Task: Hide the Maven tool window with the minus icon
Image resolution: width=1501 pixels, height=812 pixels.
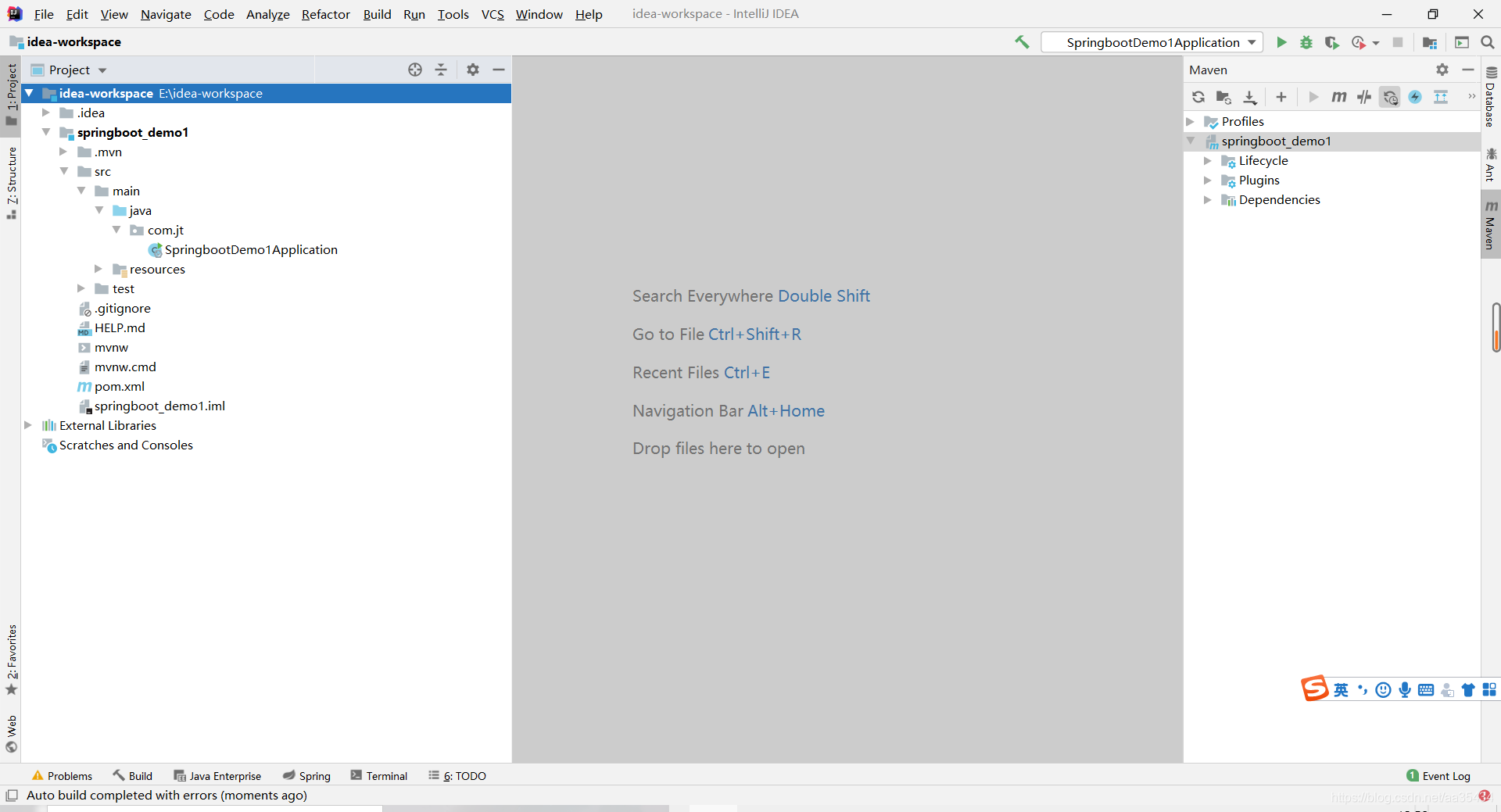Action: tap(1468, 70)
